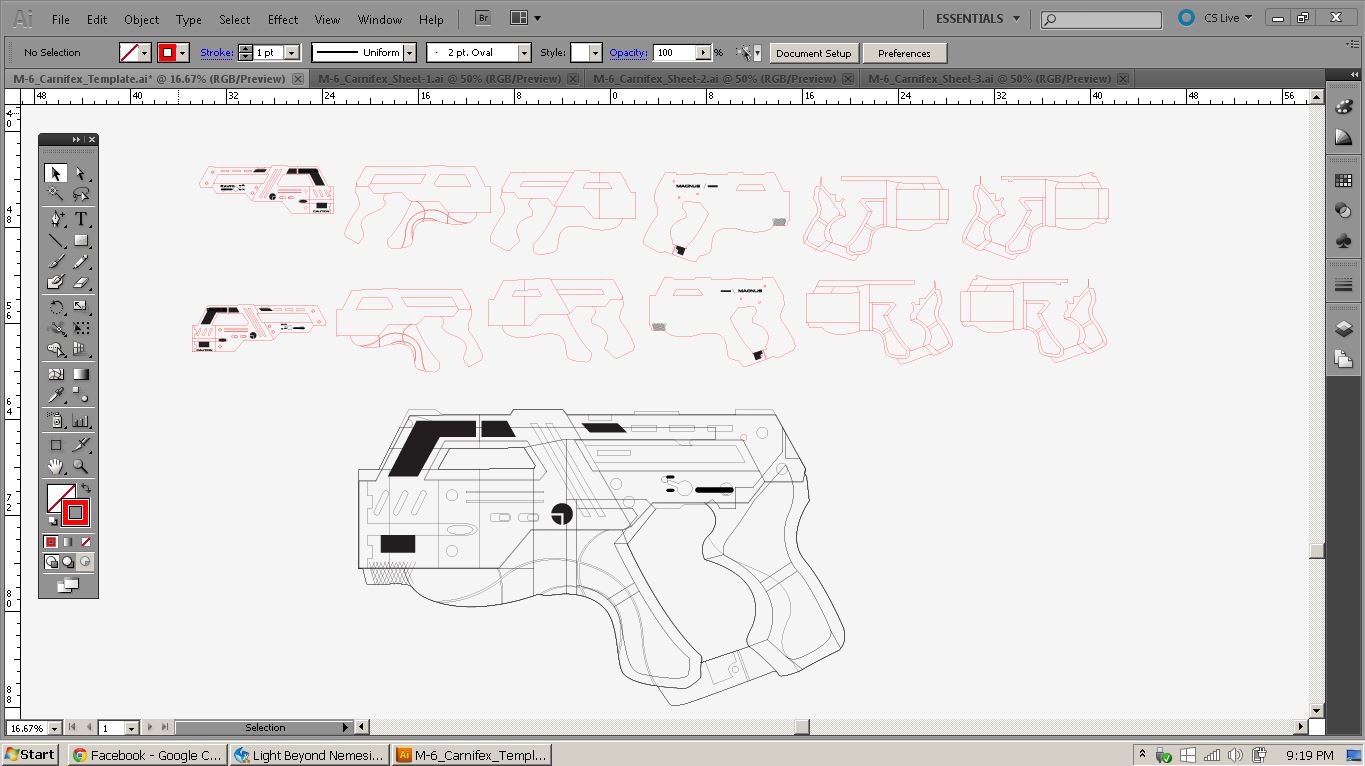Set paint type to Gradient
The image size is (1365, 766).
tap(68, 542)
